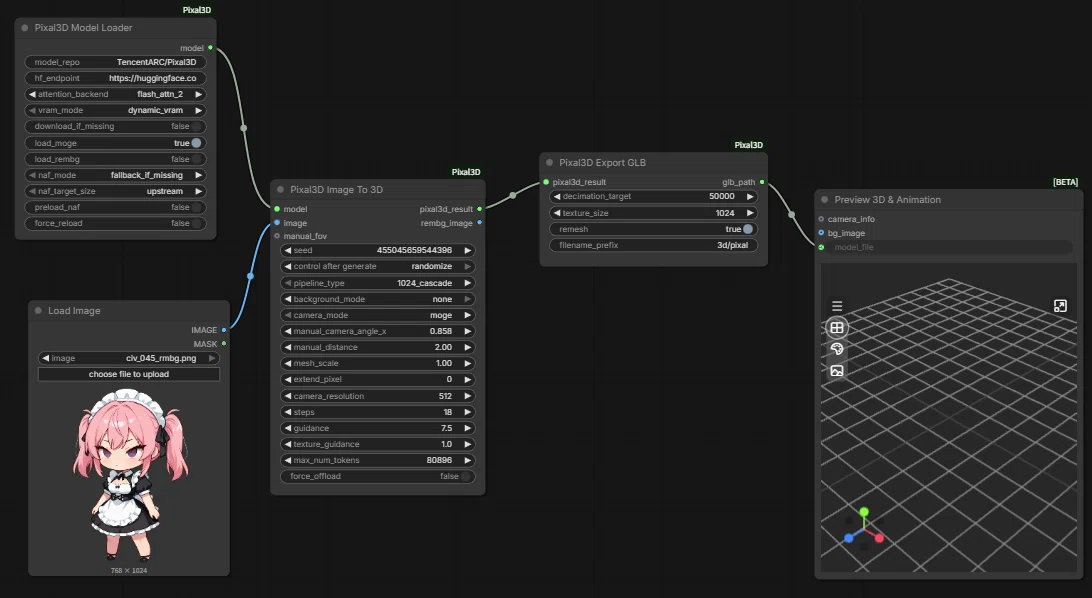Open the background_mode dropdown
This screenshot has width=1092, height=598.
tap(377, 299)
